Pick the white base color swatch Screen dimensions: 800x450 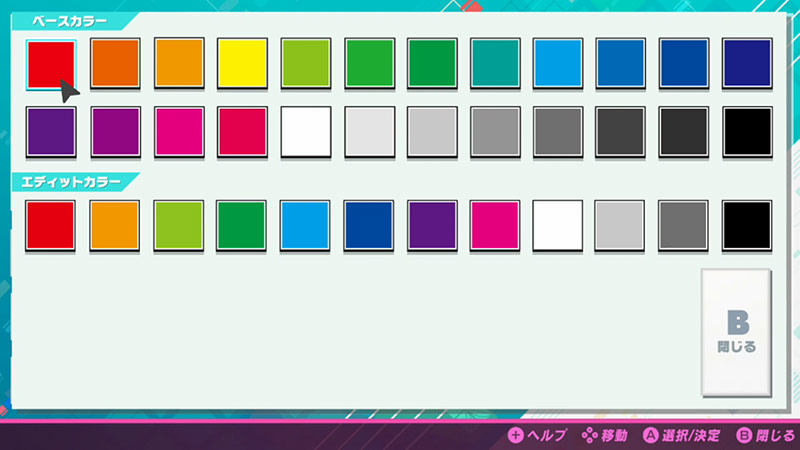pyautogui.click(x=305, y=131)
